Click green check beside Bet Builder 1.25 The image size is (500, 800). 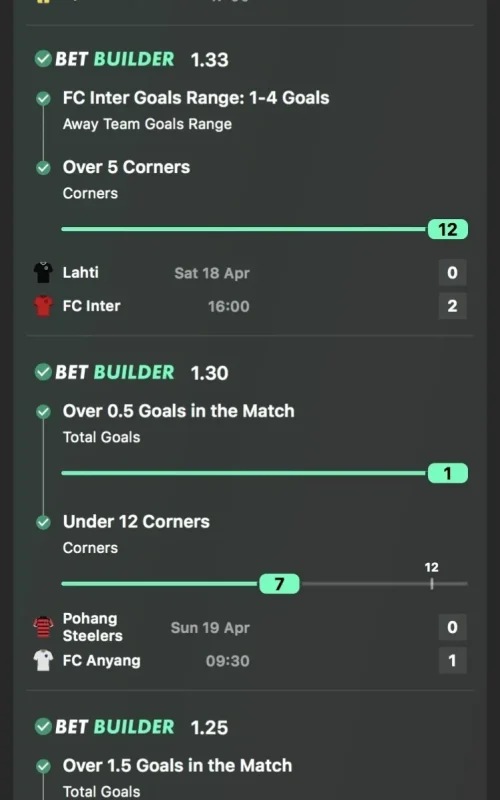(43, 726)
